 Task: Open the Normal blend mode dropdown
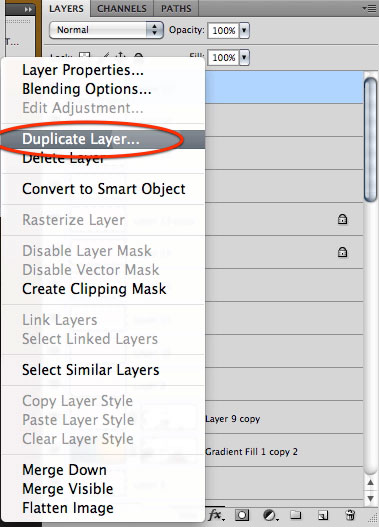106,30
